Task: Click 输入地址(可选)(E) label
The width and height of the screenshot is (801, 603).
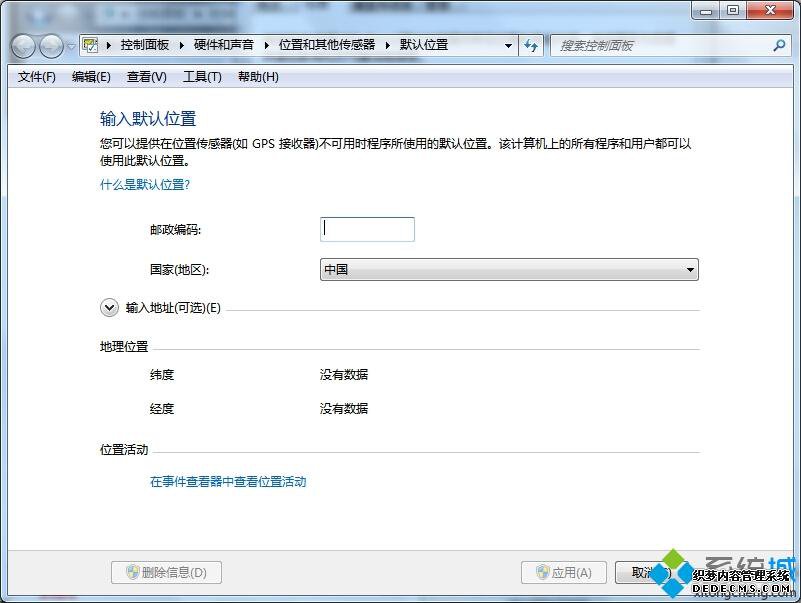Action: (173, 308)
